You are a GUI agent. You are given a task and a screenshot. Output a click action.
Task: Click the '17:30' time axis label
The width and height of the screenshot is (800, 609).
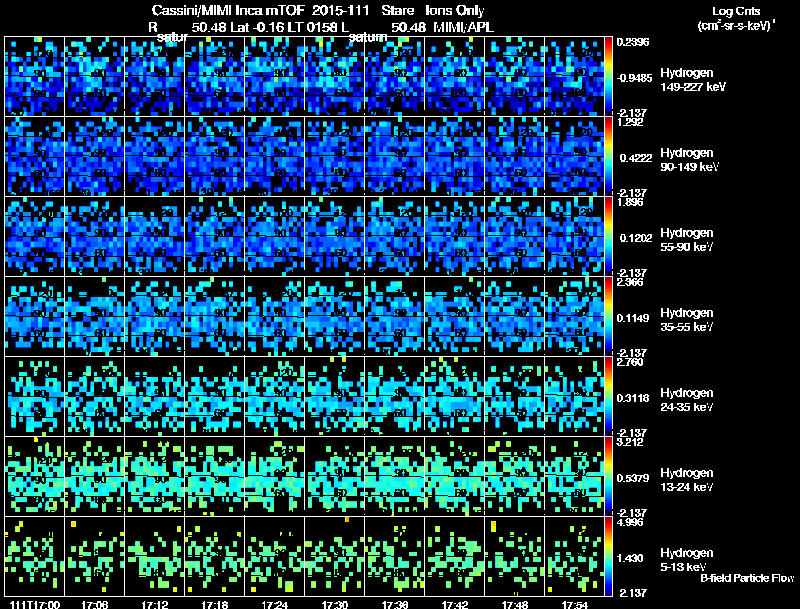point(335,604)
